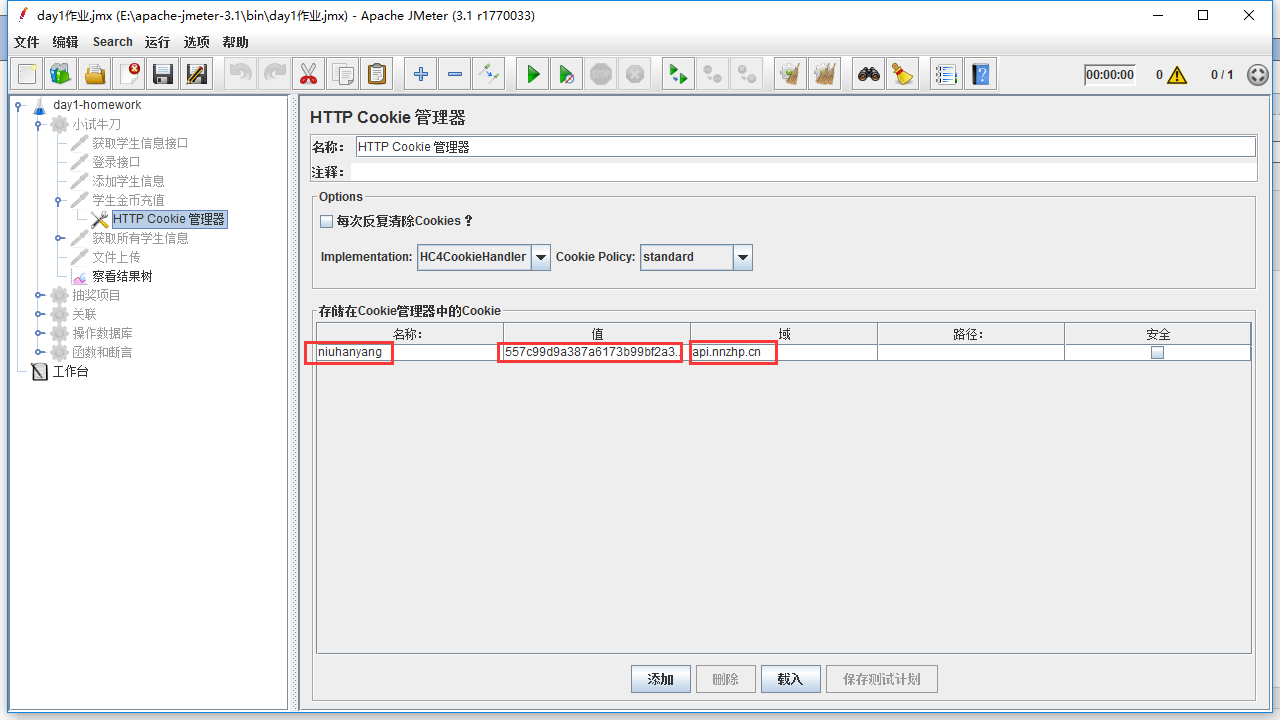Click the Undo toolbar icon
Screen dimensions: 1280x720
pos(241,74)
